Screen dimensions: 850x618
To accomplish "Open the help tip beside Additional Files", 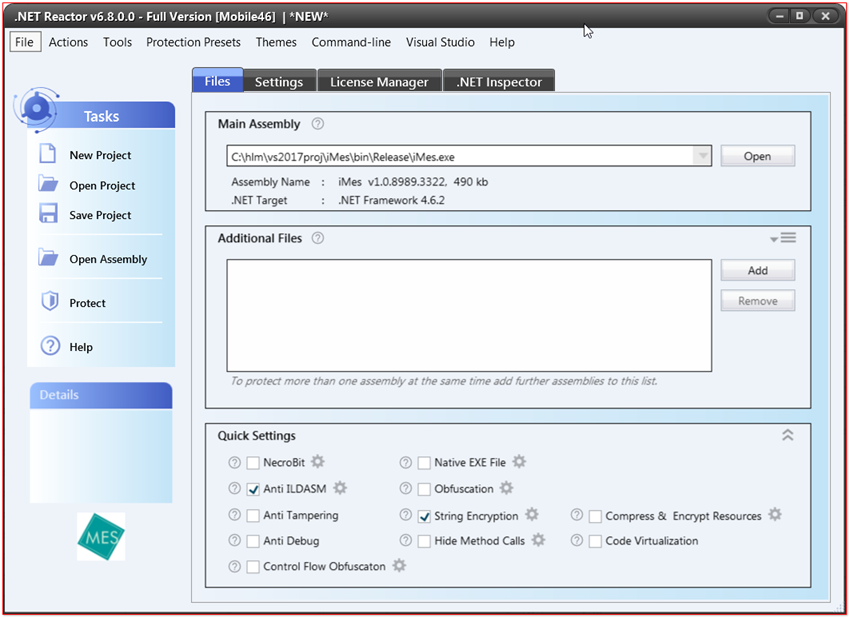I will [318, 238].
